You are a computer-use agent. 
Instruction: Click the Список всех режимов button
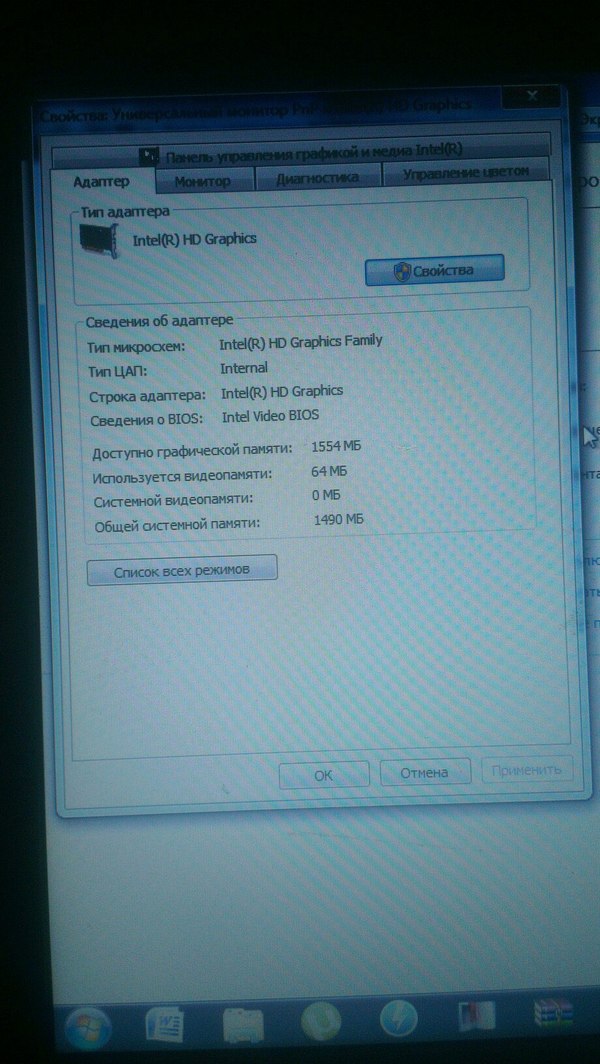click(x=182, y=570)
